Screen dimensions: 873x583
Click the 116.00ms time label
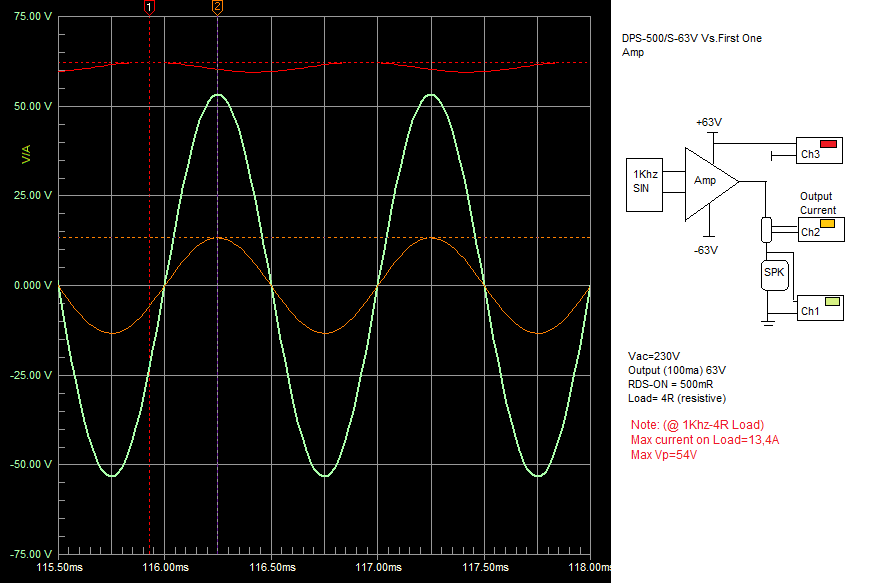[x=165, y=567]
